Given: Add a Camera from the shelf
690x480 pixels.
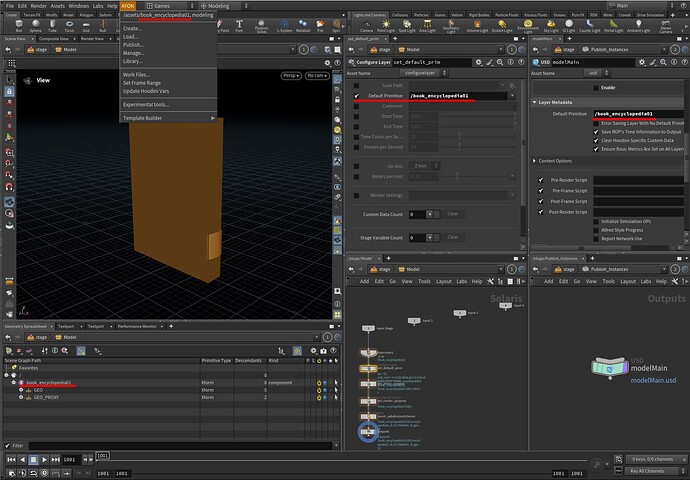Looking at the screenshot, I should (x=367, y=26).
